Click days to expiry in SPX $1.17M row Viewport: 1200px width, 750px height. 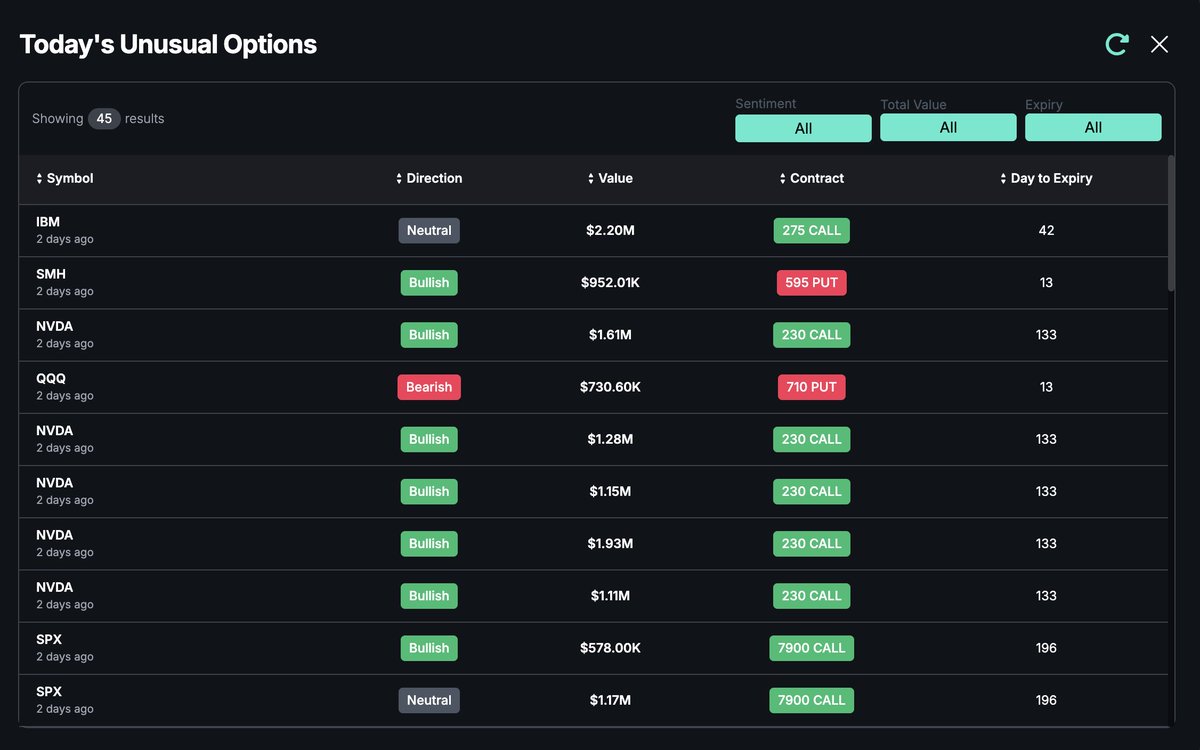coord(1046,700)
